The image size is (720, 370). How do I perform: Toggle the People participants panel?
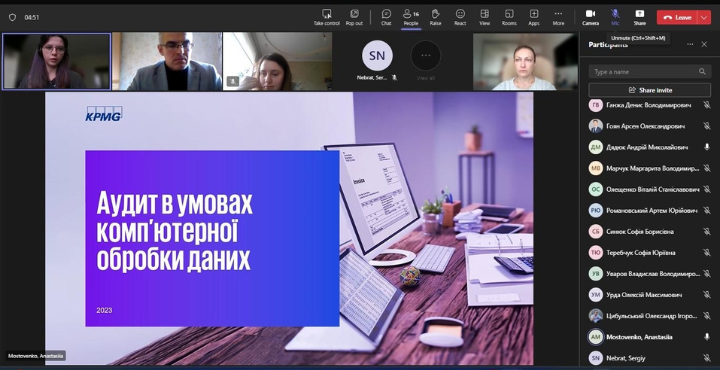[411, 17]
